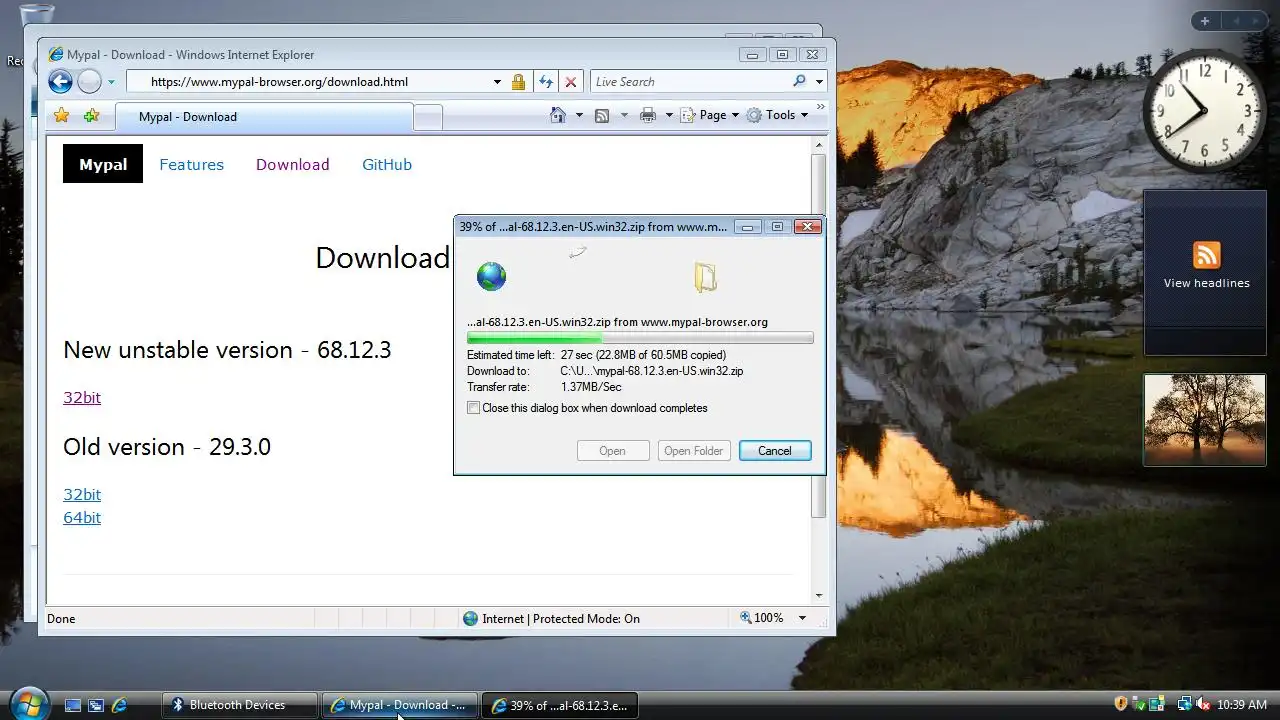Viewport: 1280px width, 720px height.
Task: Expand the address bar URL dropdown
Action: click(497, 82)
